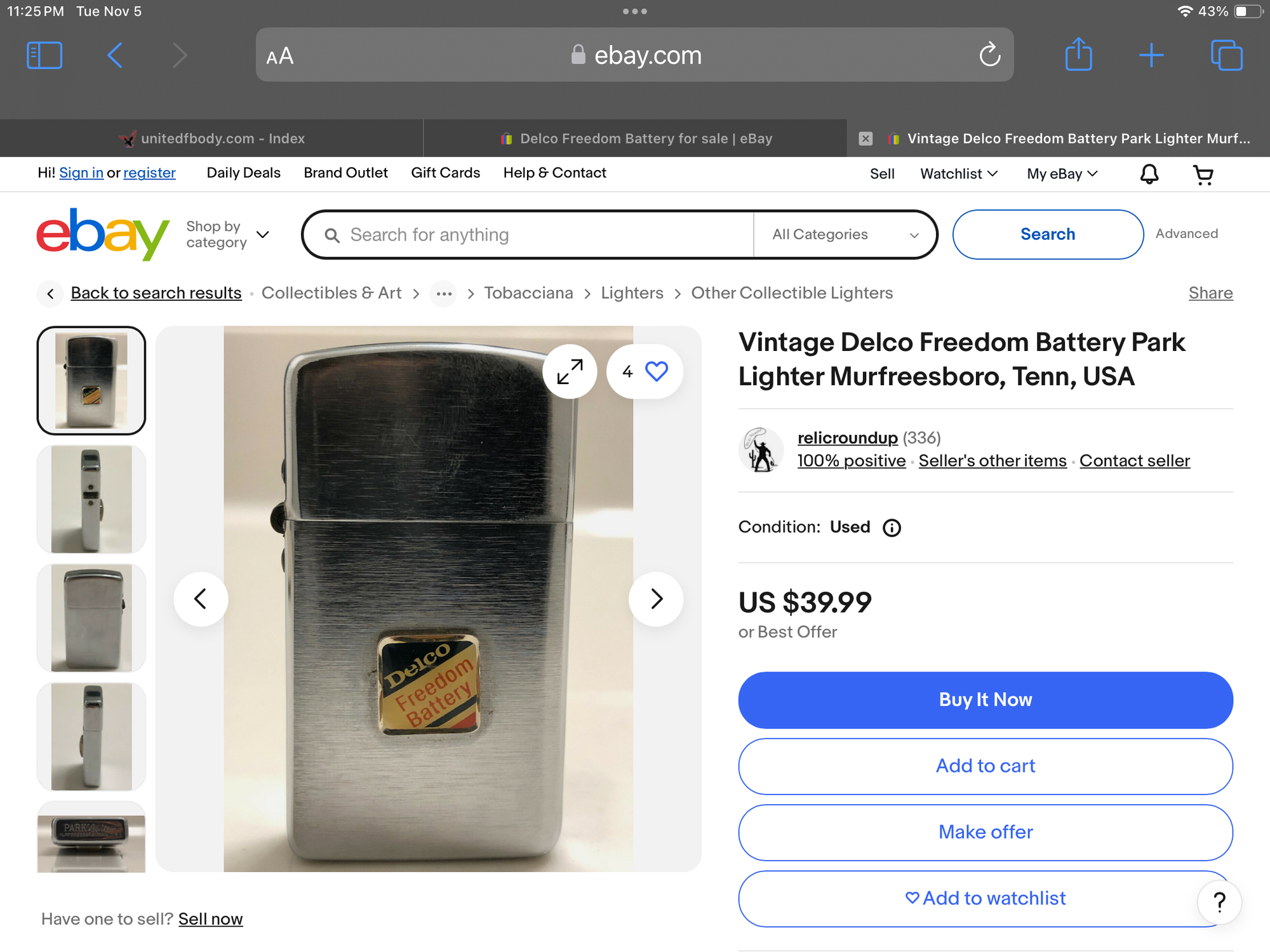
Task: Open the shopping cart icon
Action: pyautogui.click(x=1203, y=174)
